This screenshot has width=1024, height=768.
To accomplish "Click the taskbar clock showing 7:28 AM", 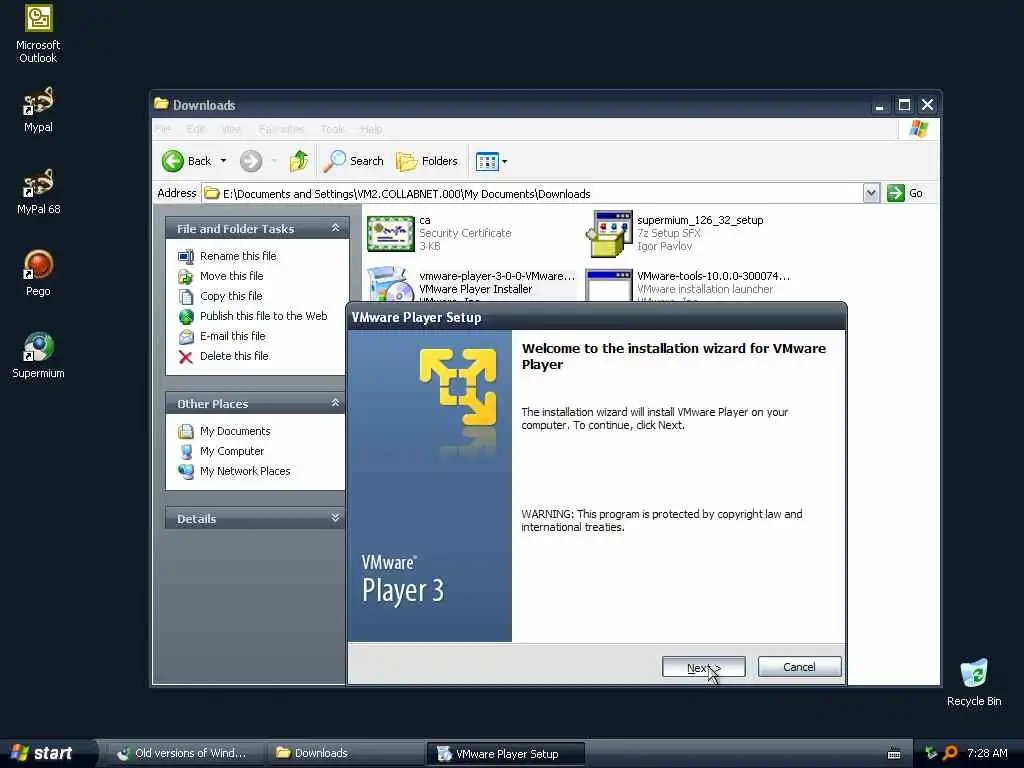I will coord(987,753).
